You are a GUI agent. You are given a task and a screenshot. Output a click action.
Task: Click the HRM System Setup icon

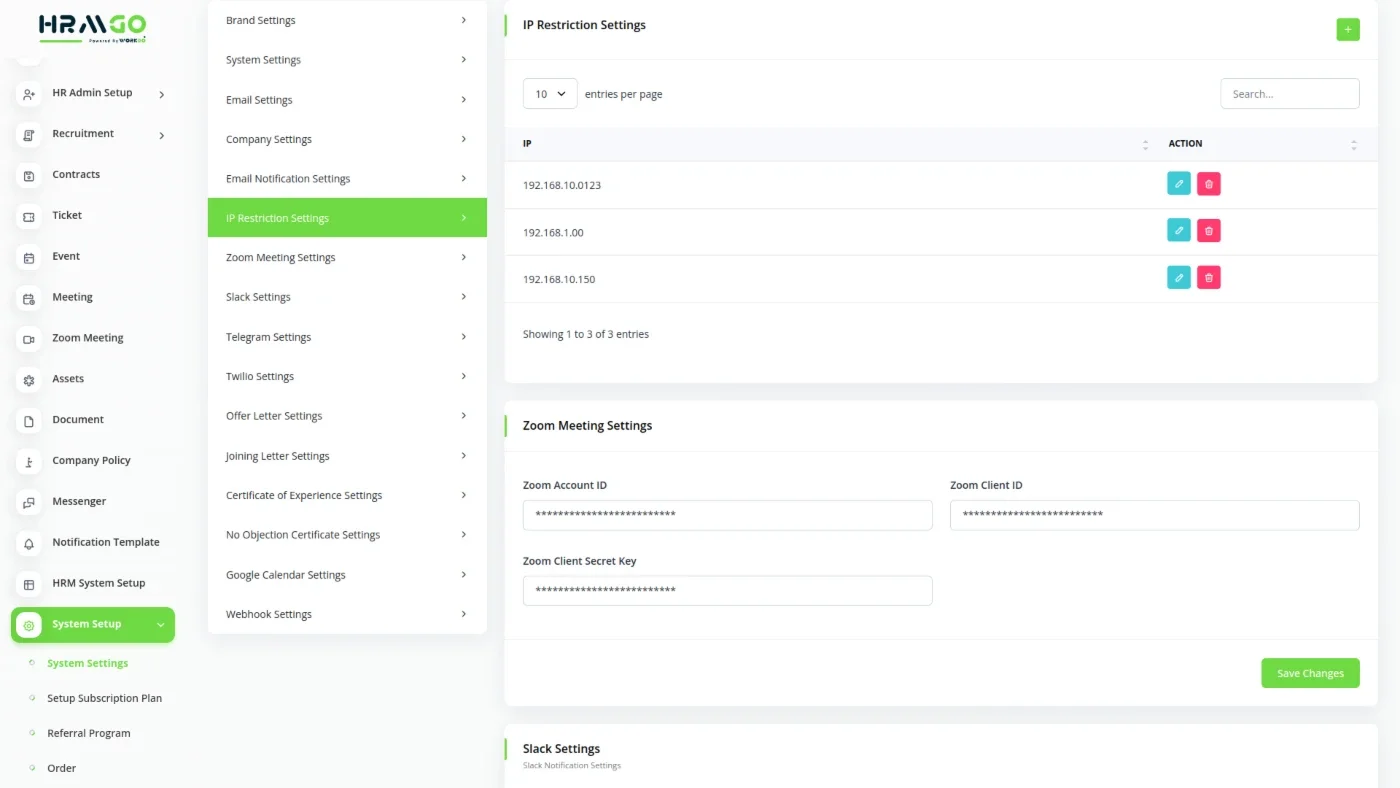29,585
